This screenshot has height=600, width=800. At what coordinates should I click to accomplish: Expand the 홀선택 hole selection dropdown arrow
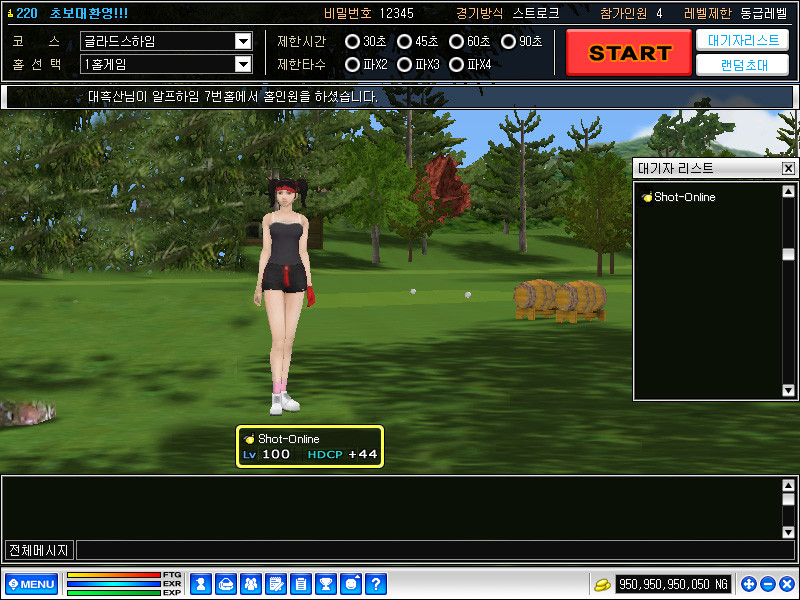point(243,64)
